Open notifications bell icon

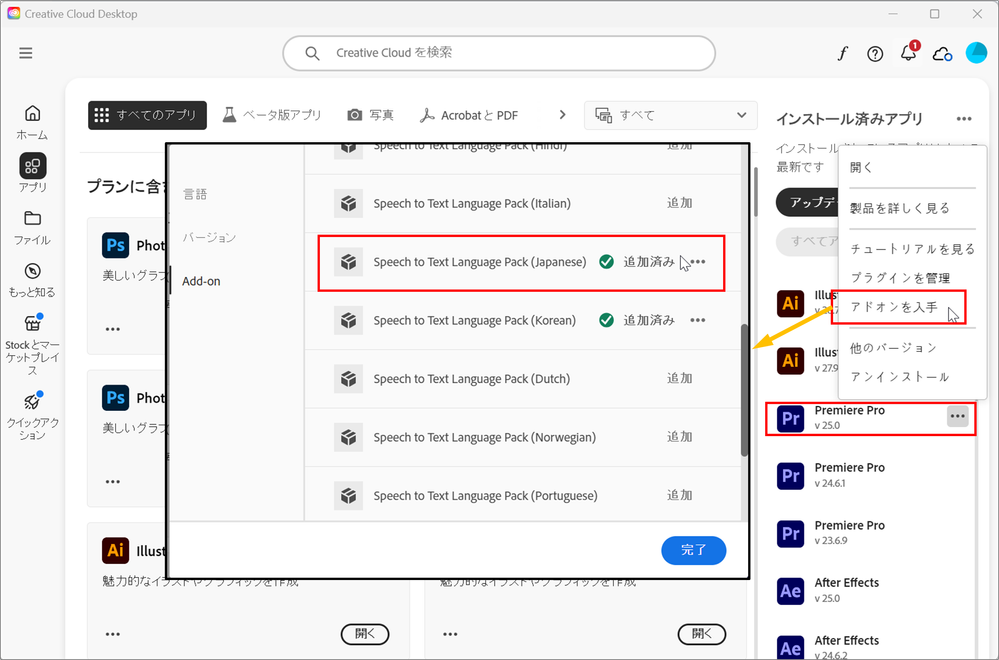909,53
